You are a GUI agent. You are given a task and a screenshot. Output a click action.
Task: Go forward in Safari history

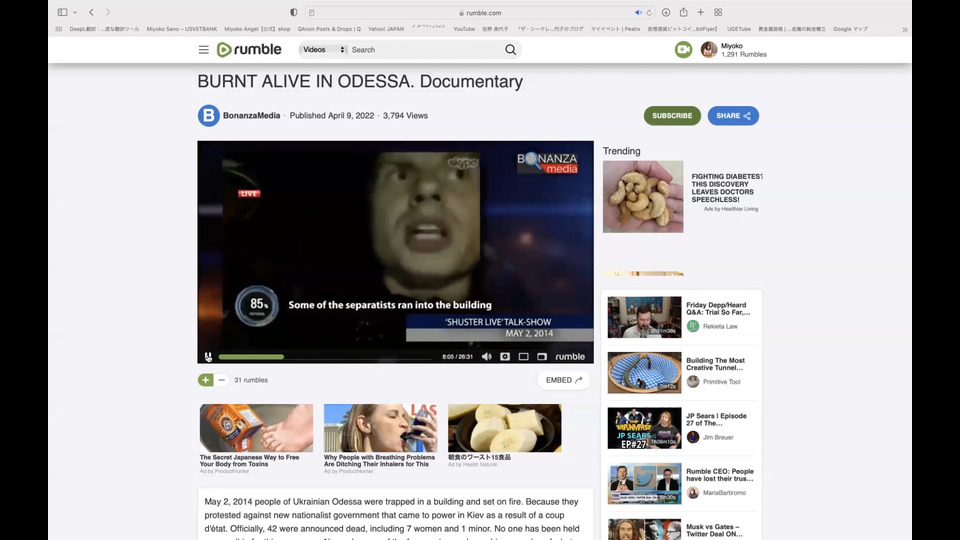108,12
